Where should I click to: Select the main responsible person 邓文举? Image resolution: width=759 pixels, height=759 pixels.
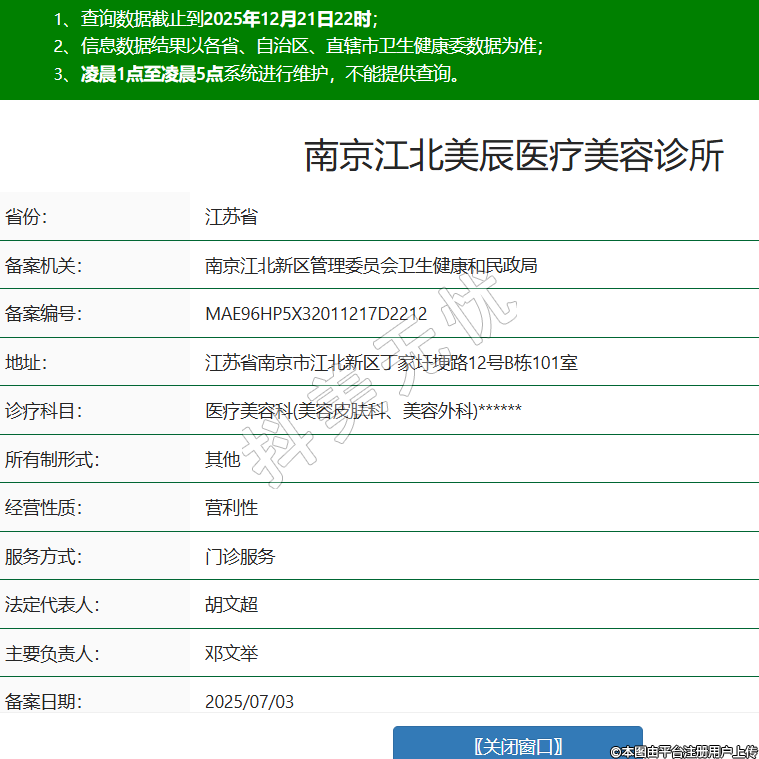pyautogui.click(x=231, y=654)
